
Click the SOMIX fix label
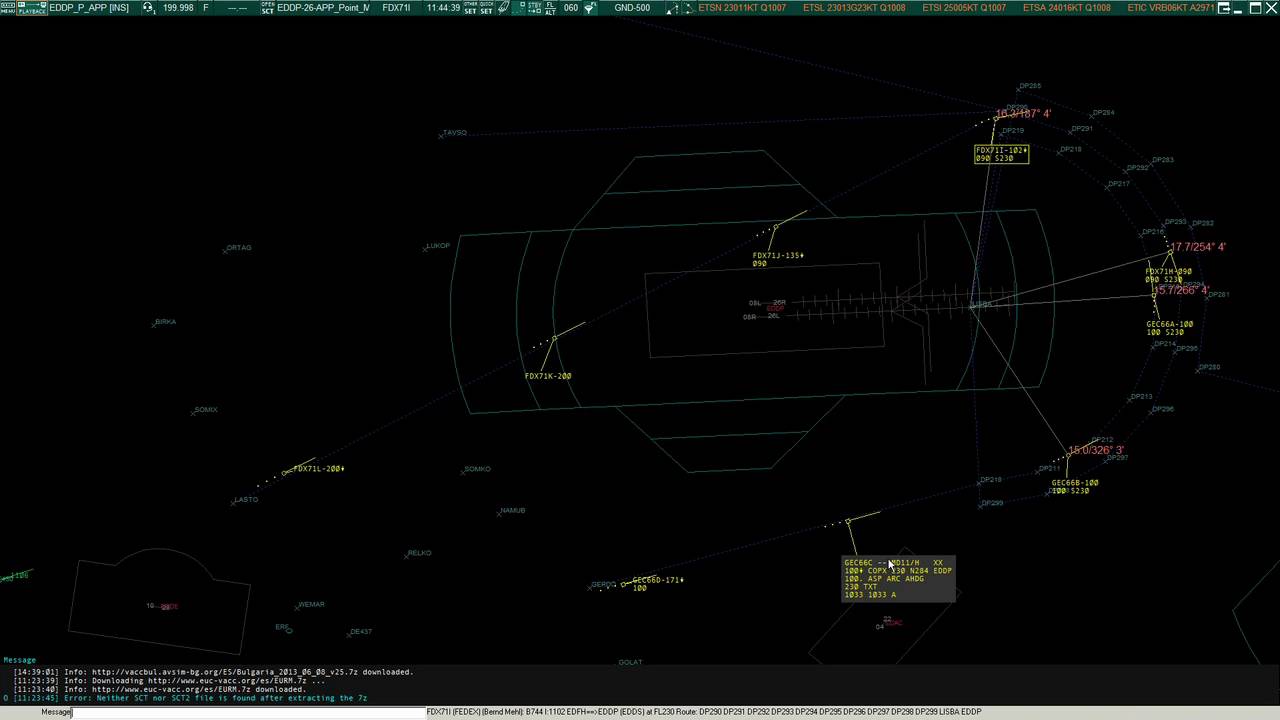206,409
